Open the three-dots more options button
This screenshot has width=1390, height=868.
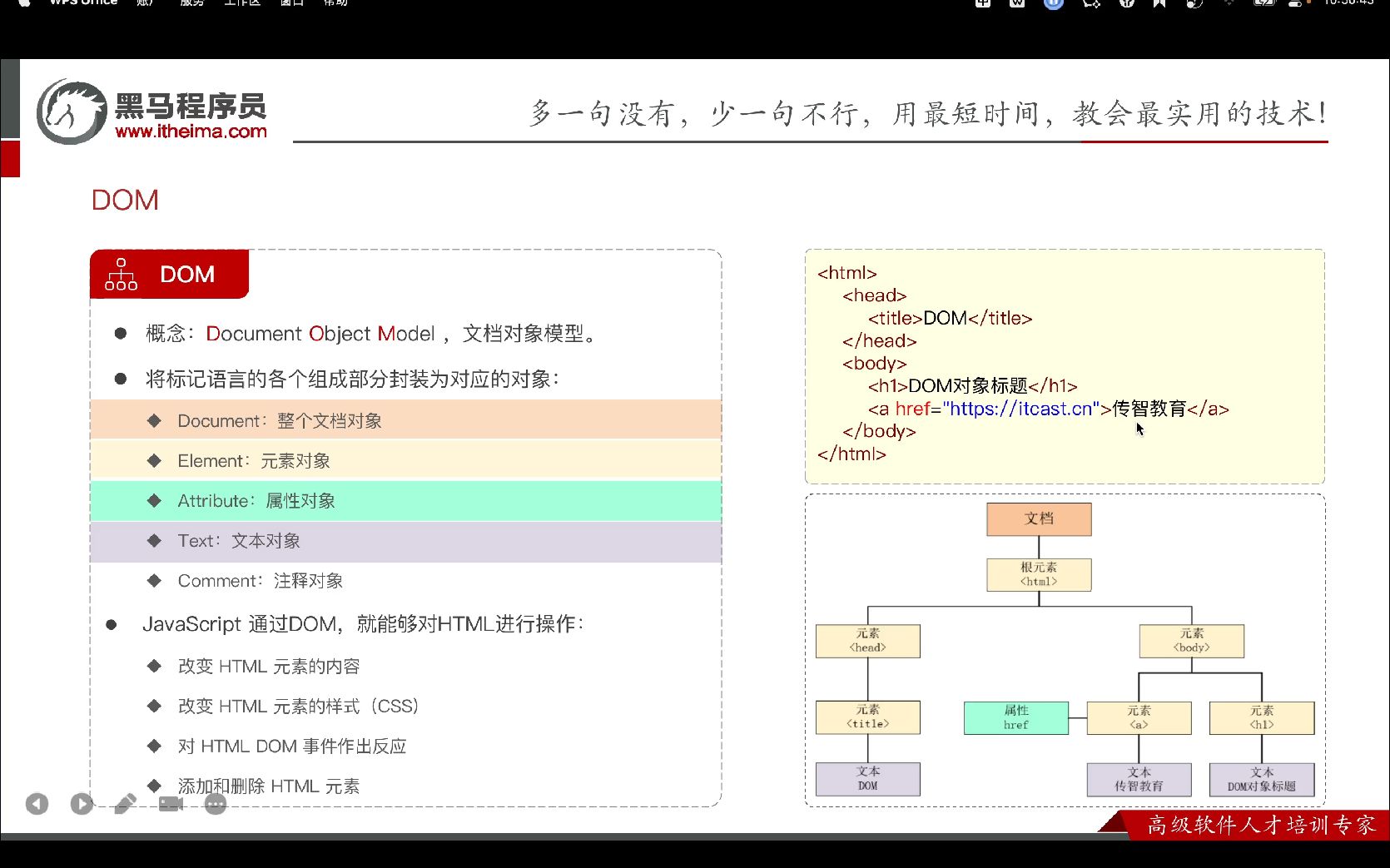[216, 804]
